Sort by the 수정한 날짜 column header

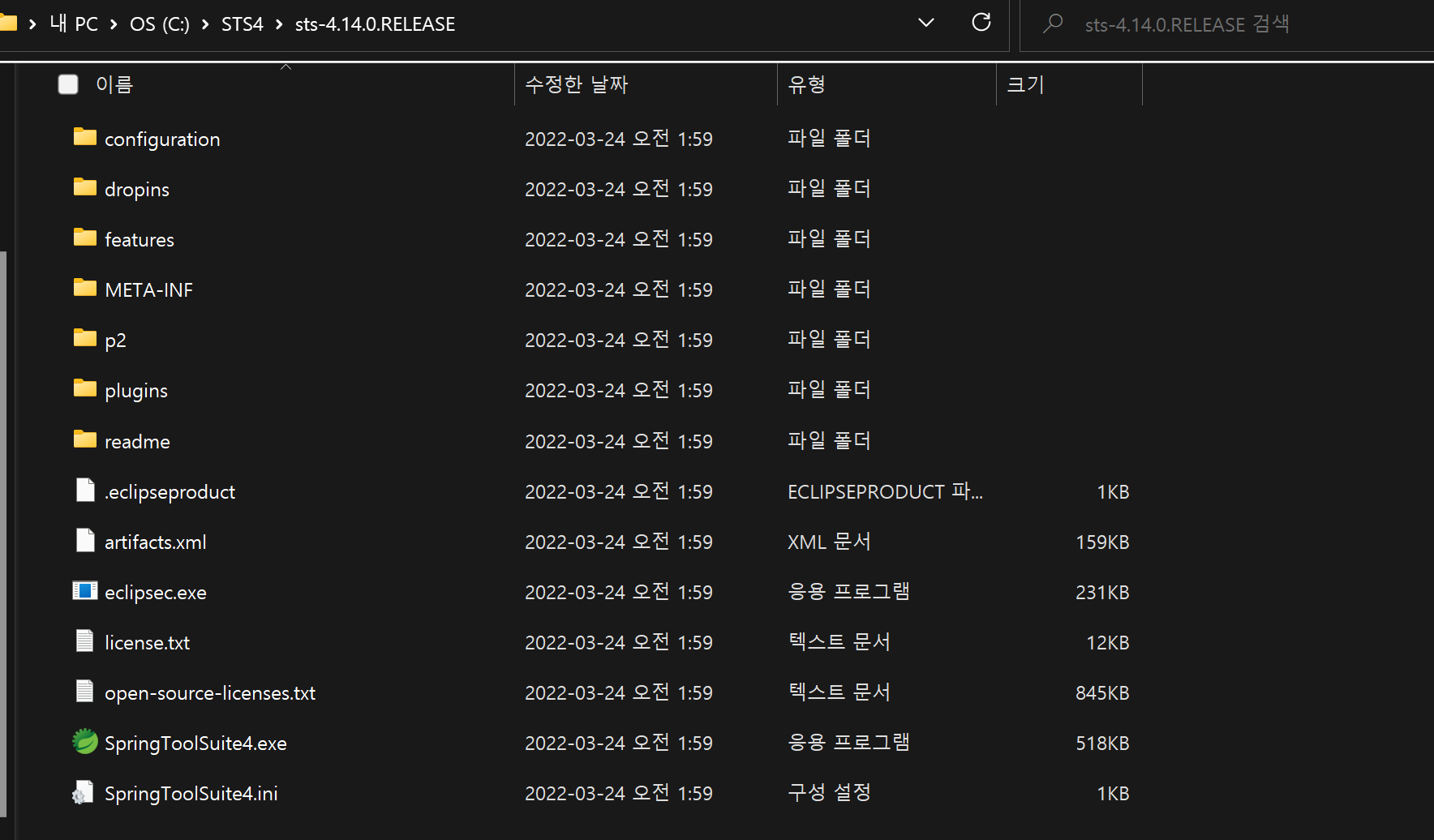[x=646, y=84]
